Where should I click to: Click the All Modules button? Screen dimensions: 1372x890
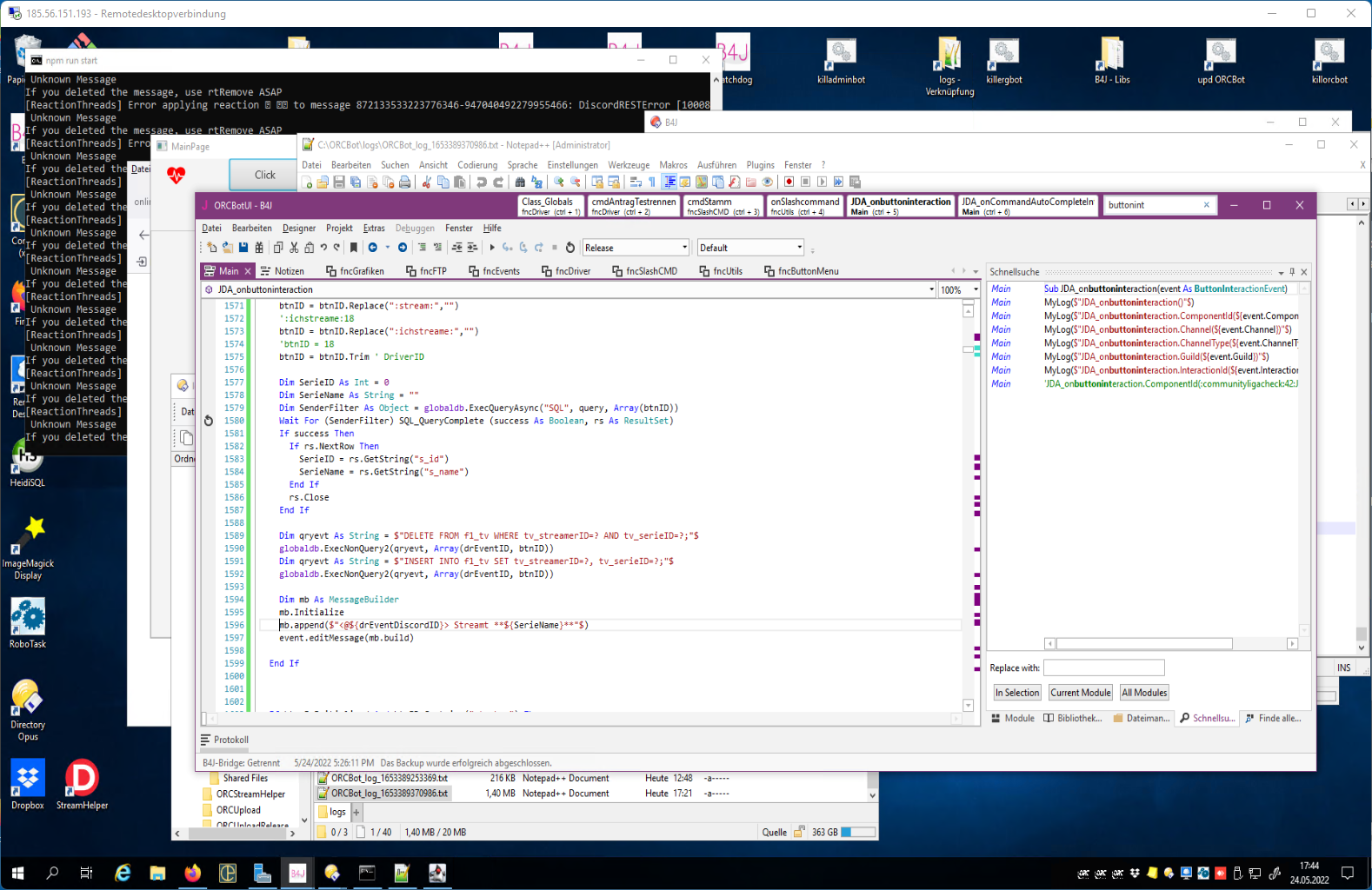click(1144, 693)
